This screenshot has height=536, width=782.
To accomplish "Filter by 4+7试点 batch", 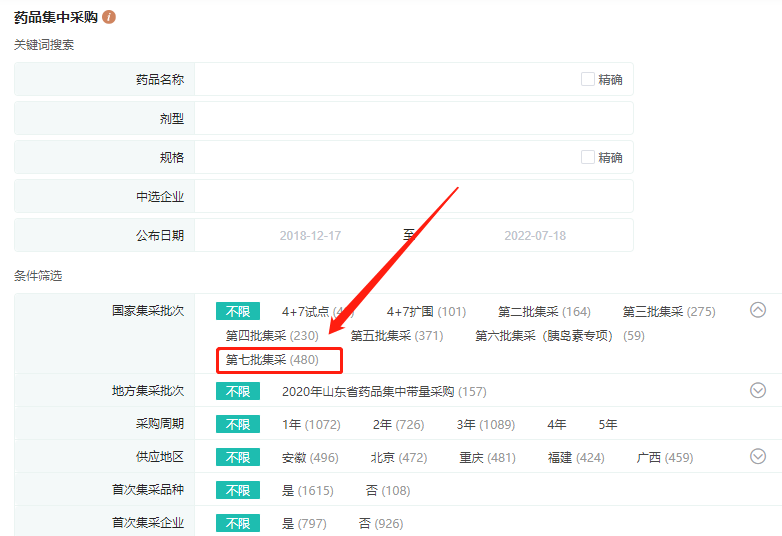I will pyautogui.click(x=318, y=312).
